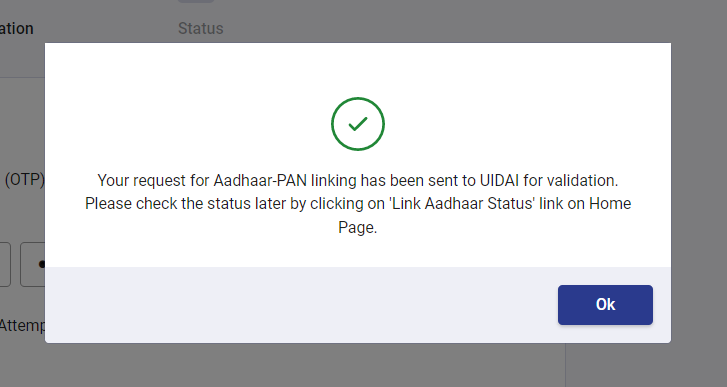This screenshot has width=727, height=387.
Task: Click the 'Aadhaar-PAN' text in the message
Action: coord(260,180)
